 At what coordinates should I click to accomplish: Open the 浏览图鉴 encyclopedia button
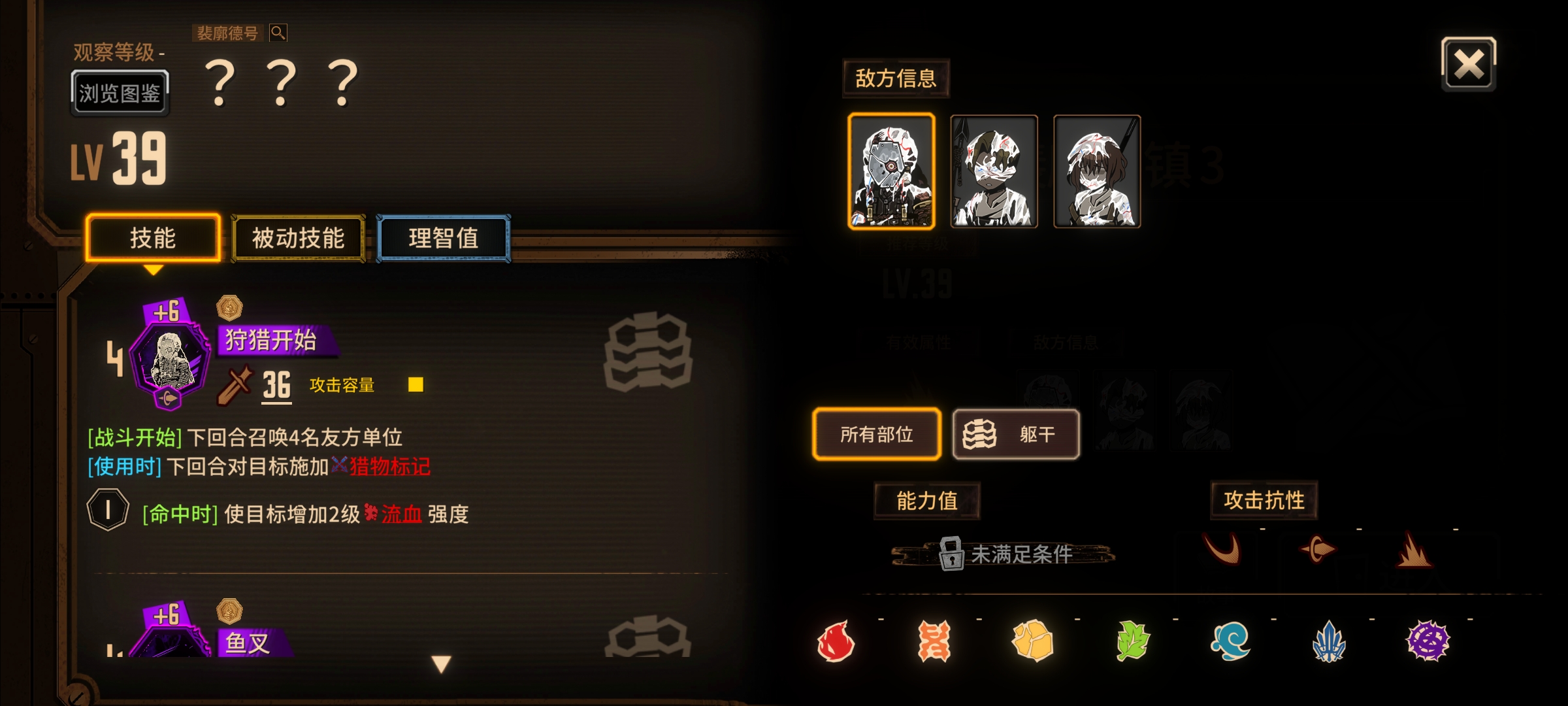(120, 93)
